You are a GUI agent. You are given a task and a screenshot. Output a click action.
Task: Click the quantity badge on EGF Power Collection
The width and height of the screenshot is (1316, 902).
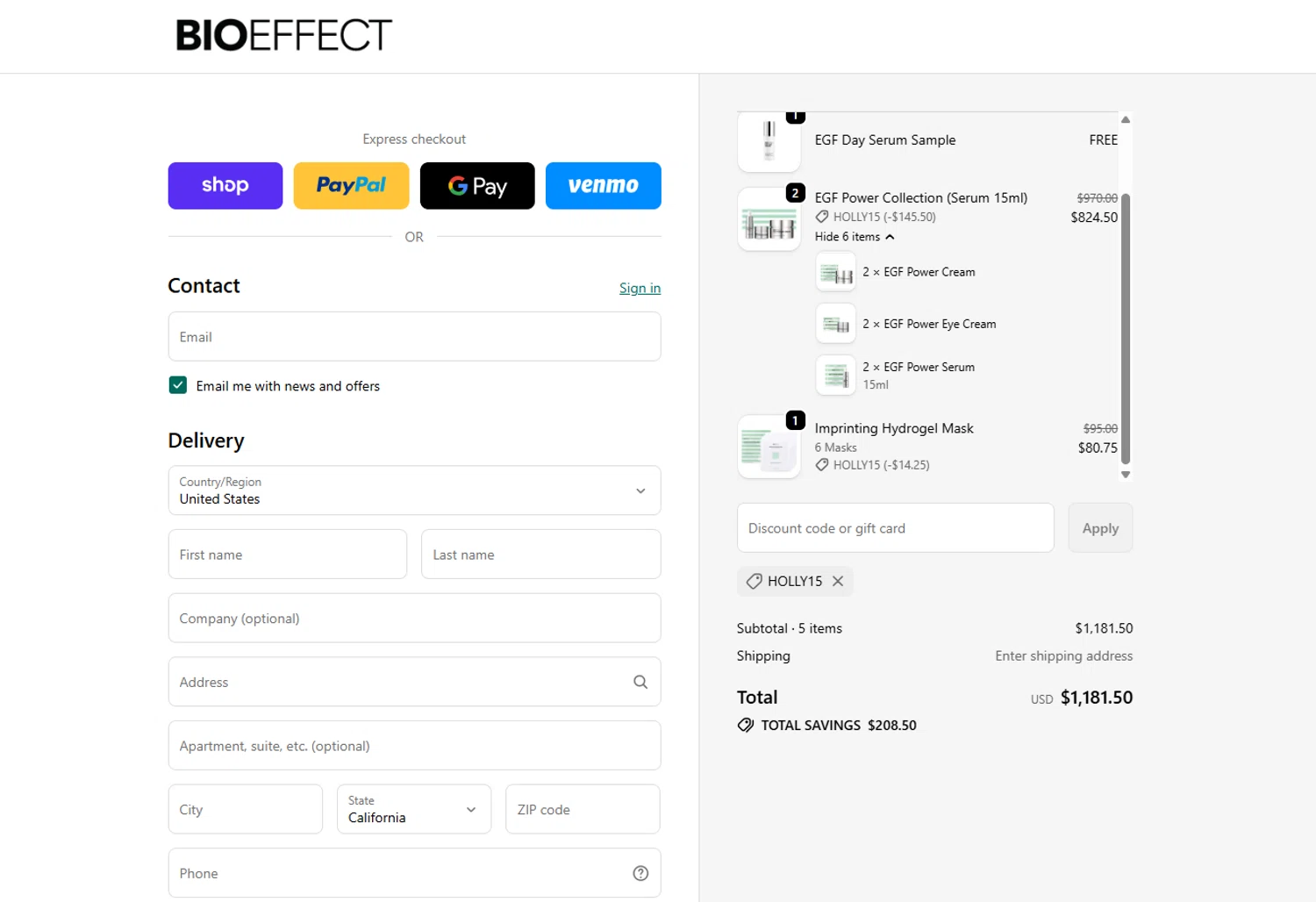(796, 193)
